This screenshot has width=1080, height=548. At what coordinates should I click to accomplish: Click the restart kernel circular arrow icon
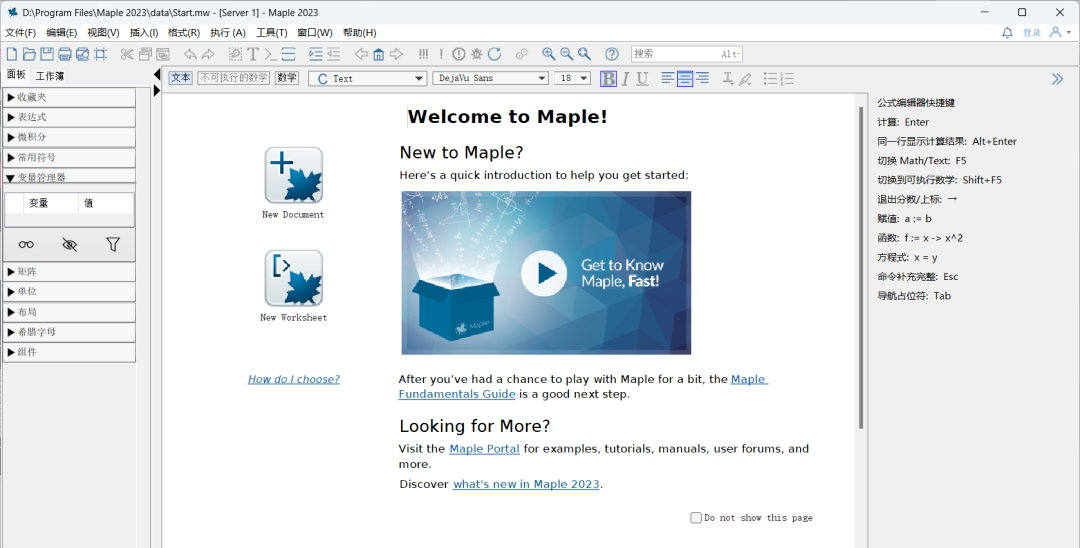click(494, 54)
